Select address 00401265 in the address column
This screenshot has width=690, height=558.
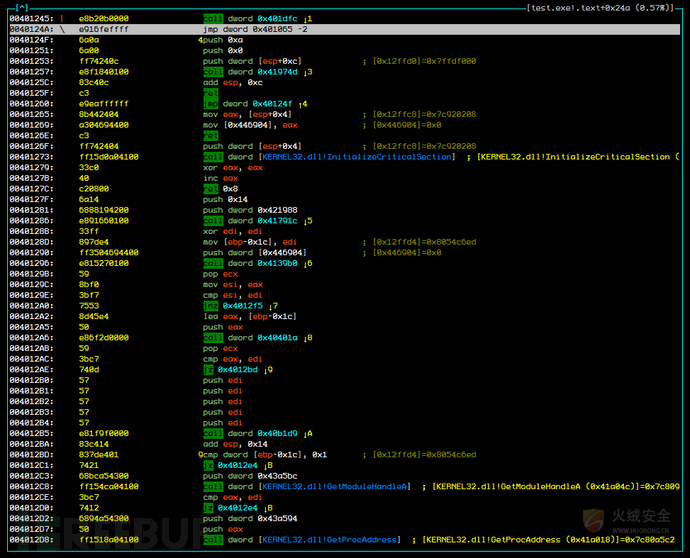31,114
